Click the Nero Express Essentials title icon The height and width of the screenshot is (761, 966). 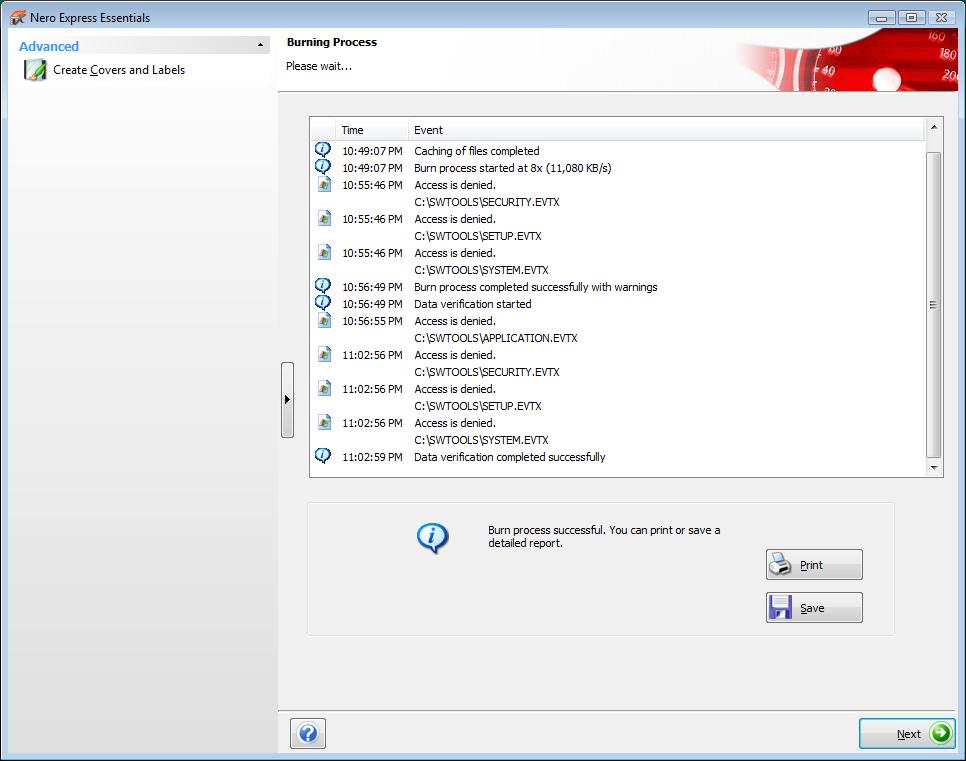[17, 17]
